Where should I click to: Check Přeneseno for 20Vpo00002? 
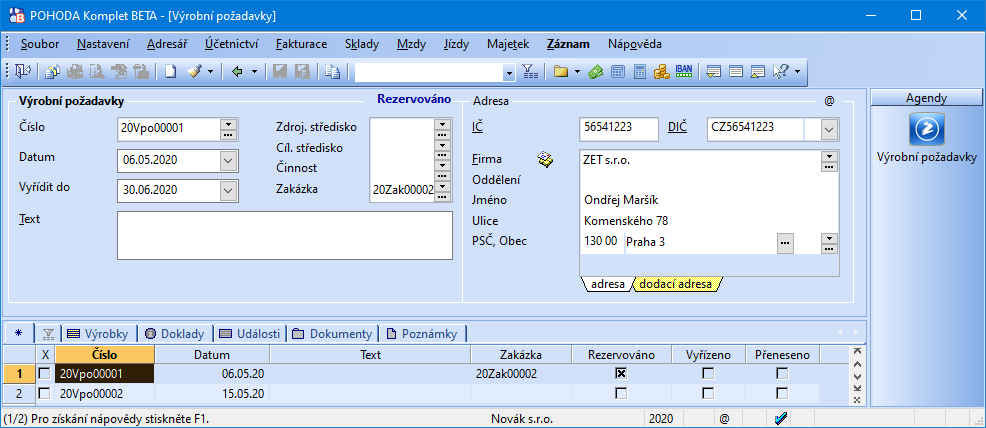tap(782, 393)
